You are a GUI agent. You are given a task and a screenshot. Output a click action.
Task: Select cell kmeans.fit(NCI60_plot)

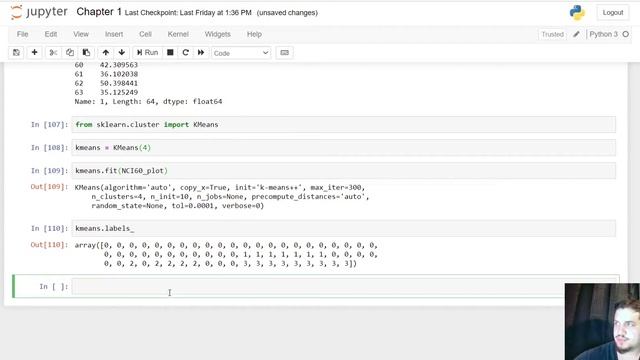[x=343, y=171]
